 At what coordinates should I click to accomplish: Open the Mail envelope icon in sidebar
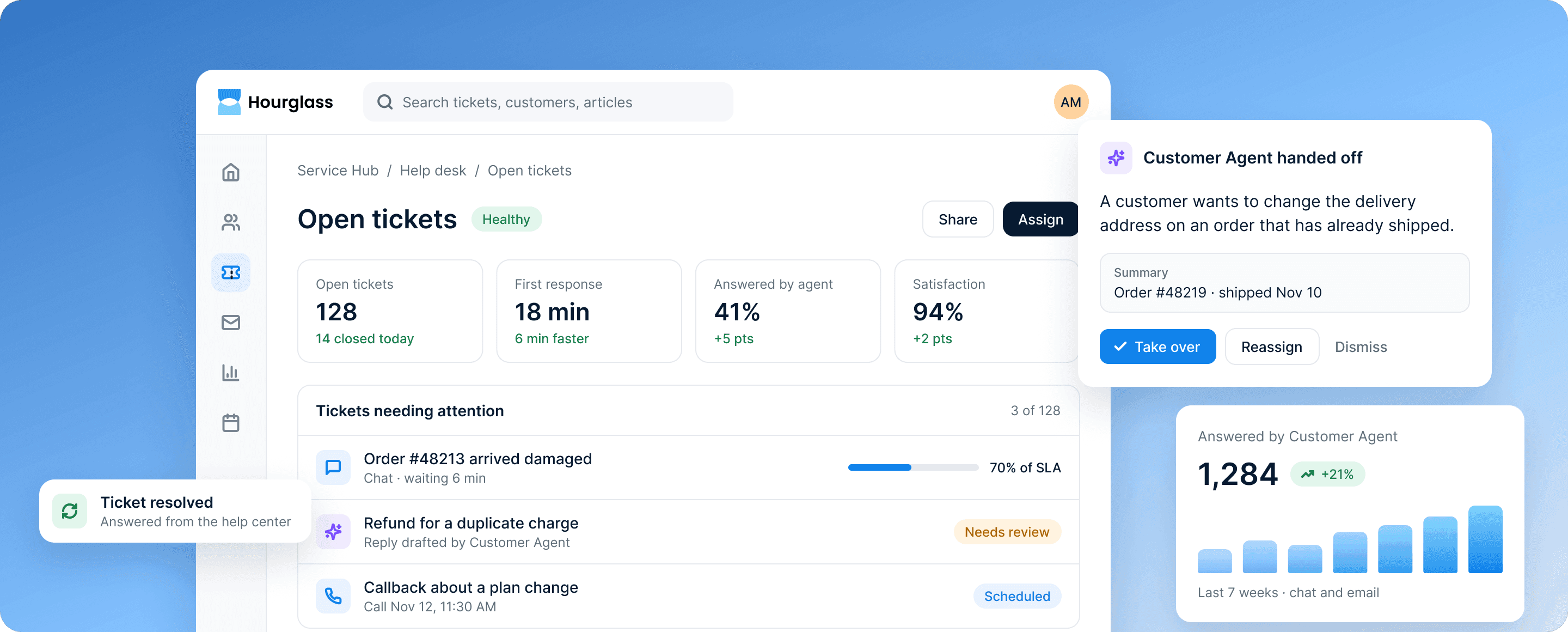coord(231,322)
